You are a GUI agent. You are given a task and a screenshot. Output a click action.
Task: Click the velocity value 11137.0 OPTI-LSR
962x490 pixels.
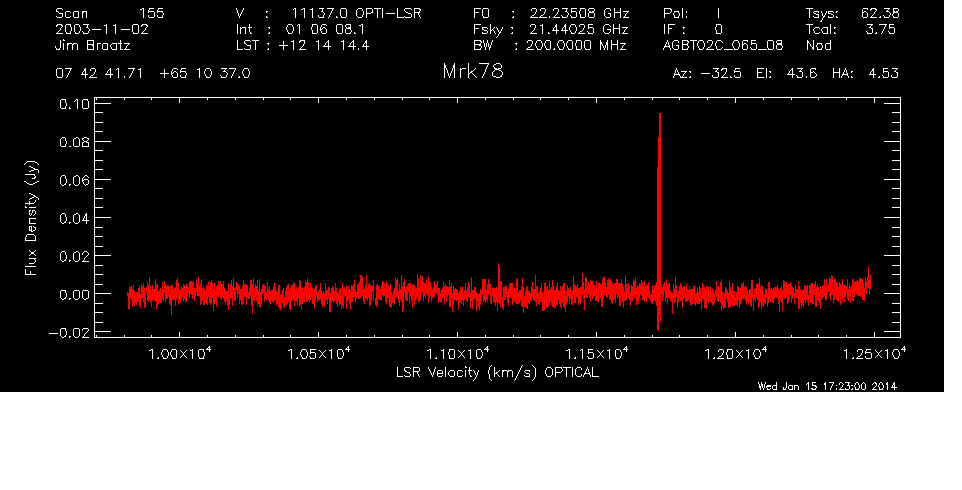click(x=356, y=13)
